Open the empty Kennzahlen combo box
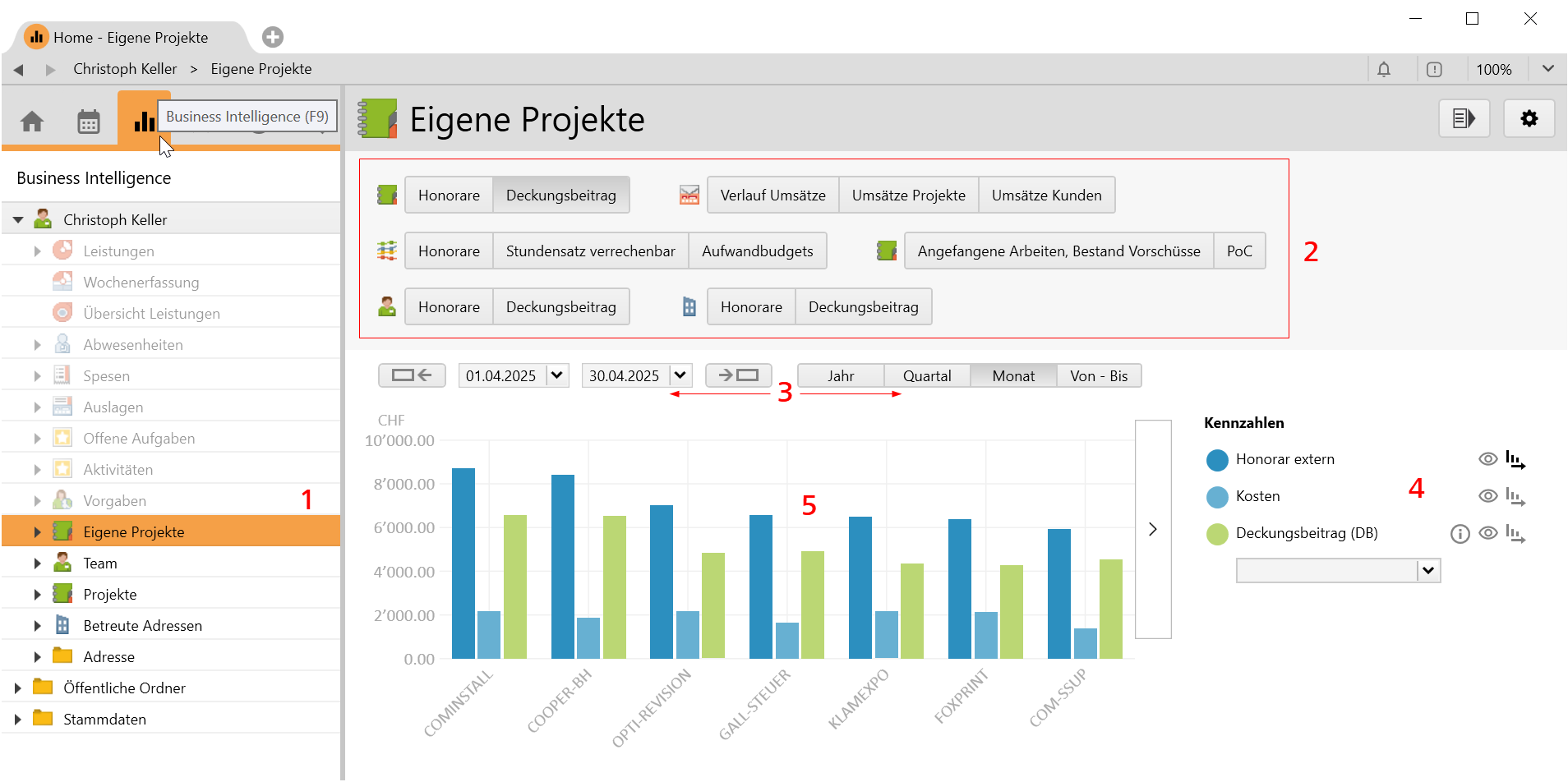 (x=1428, y=571)
